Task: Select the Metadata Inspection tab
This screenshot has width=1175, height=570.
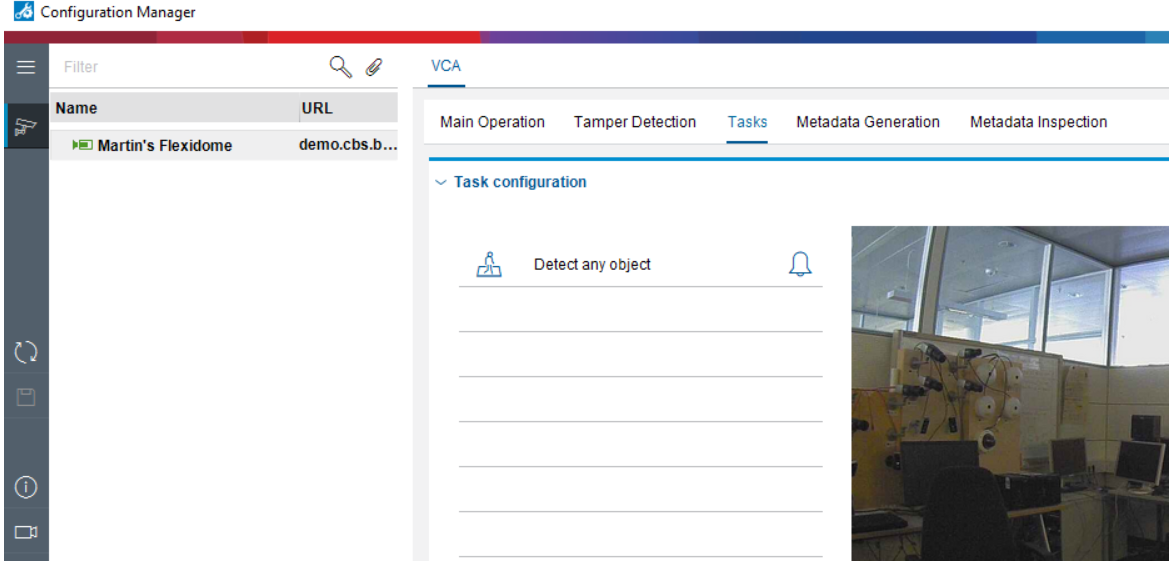Action: pyautogui.click(x=1038, y=122)
